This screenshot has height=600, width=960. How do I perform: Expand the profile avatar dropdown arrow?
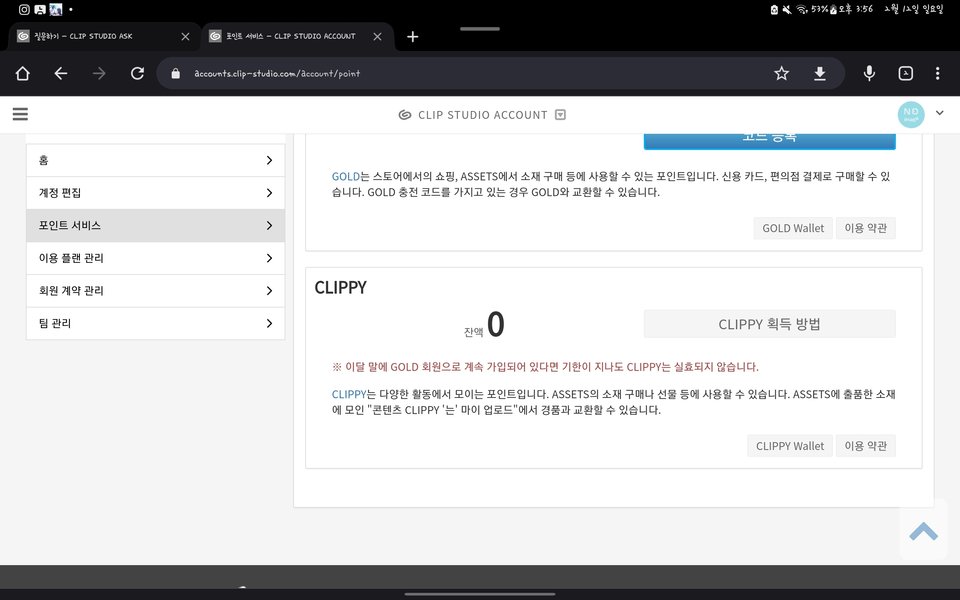coord(939,114)
